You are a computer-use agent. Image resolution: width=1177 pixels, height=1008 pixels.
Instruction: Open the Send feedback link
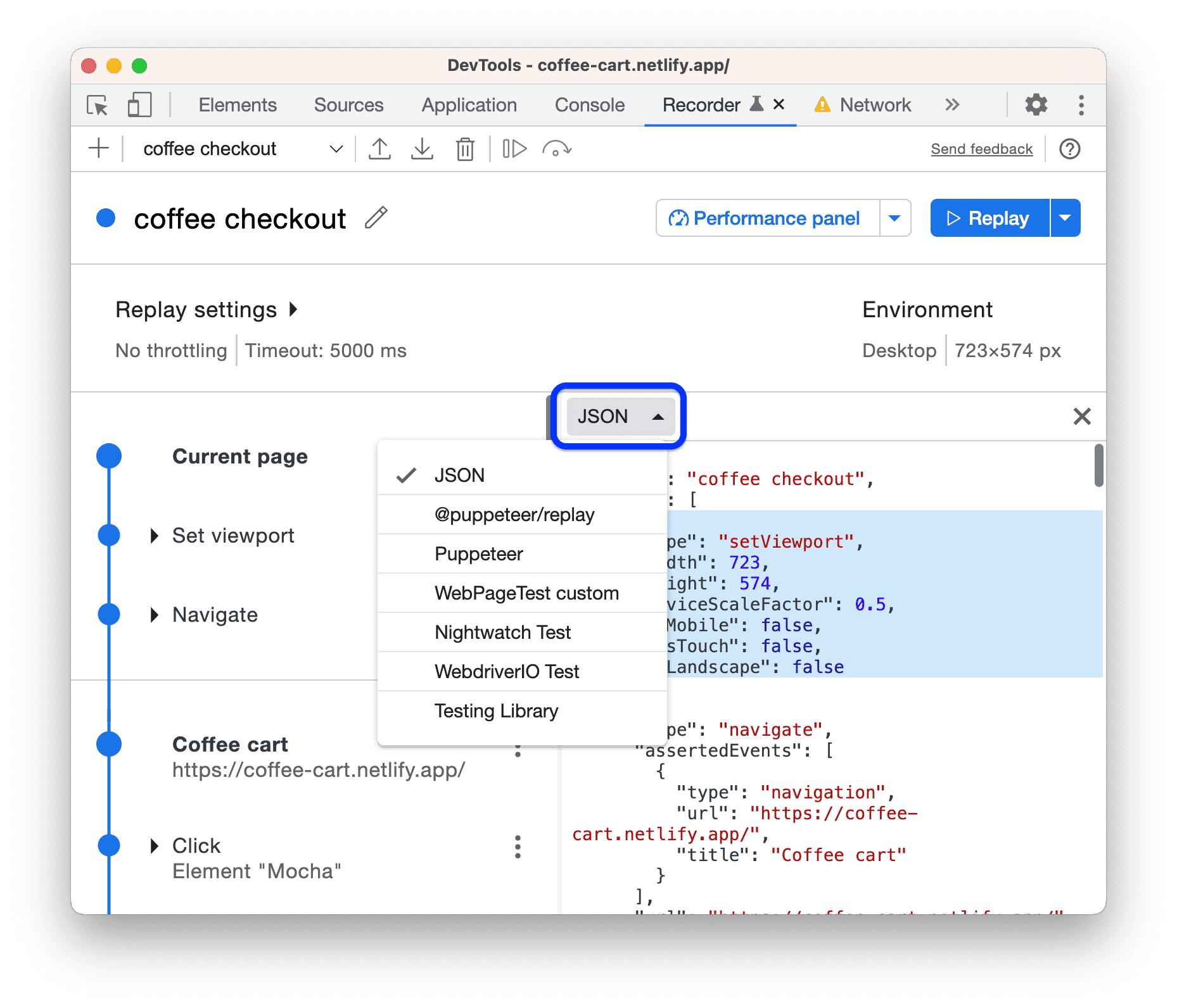981,149
